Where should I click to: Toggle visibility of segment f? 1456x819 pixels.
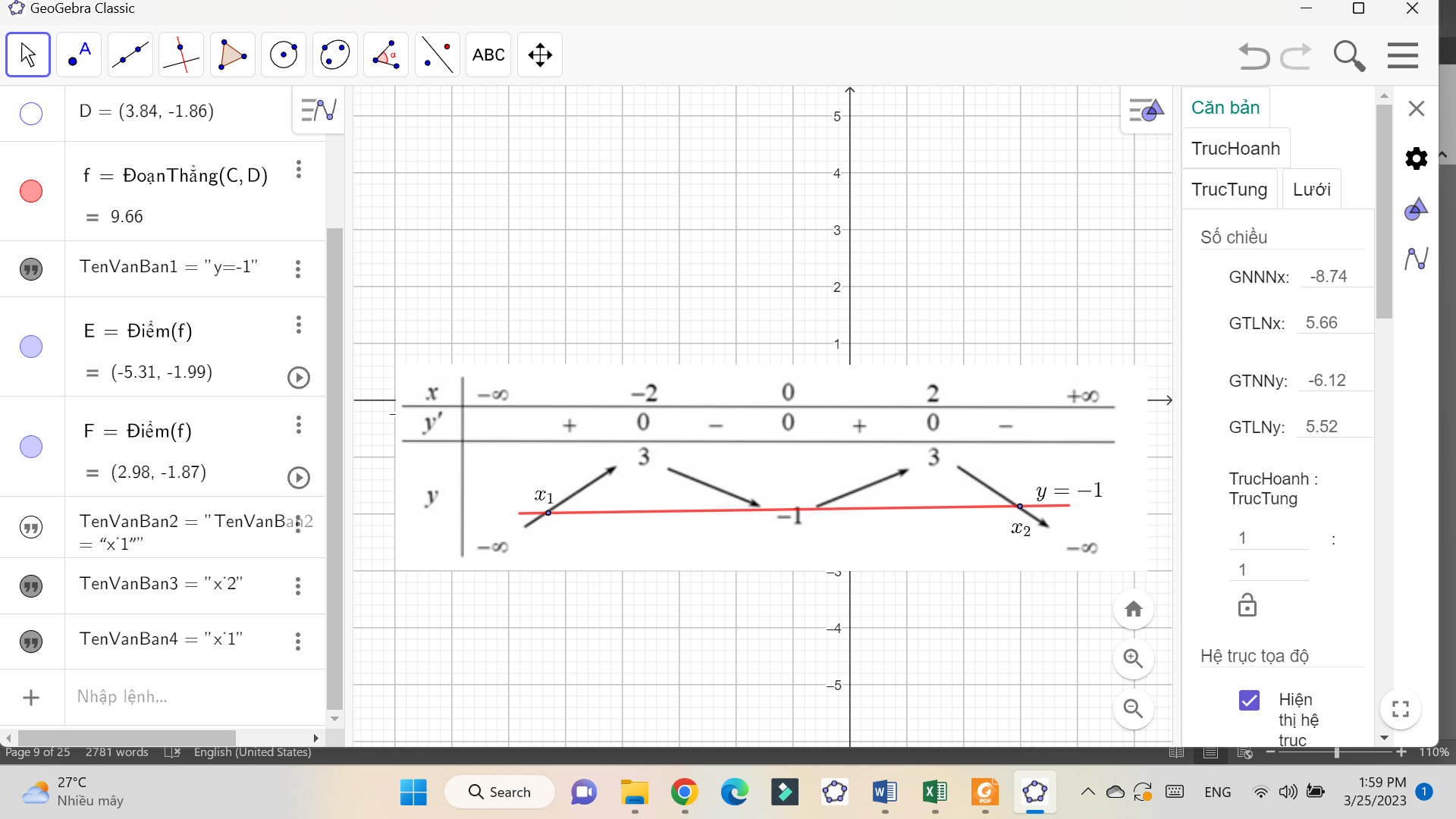point(31,191)
